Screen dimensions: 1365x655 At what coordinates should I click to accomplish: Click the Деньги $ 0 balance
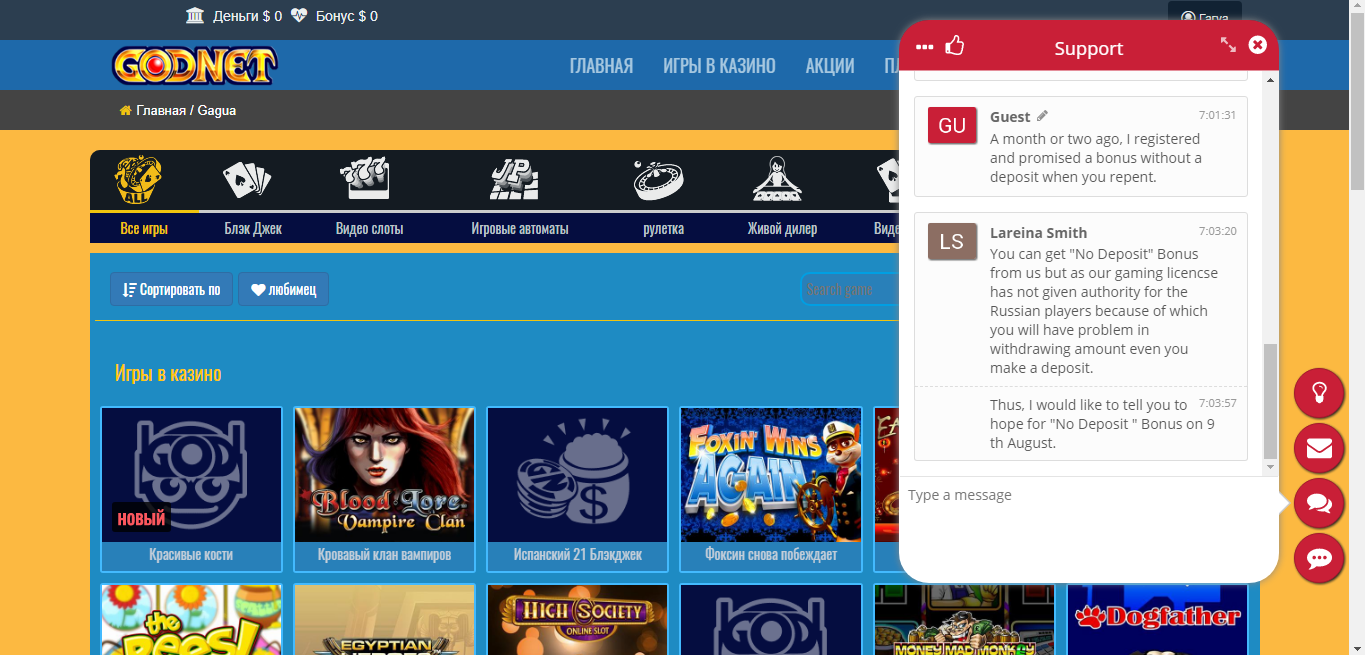(247, 16)
